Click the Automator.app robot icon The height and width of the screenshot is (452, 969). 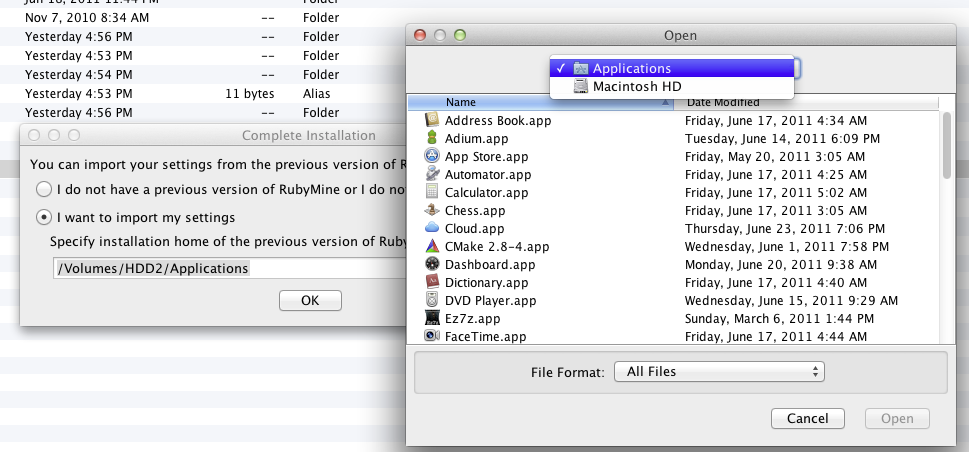432,174
